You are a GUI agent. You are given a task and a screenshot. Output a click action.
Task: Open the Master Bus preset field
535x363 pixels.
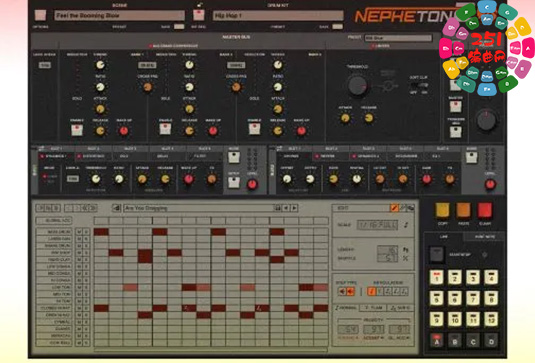398,38
